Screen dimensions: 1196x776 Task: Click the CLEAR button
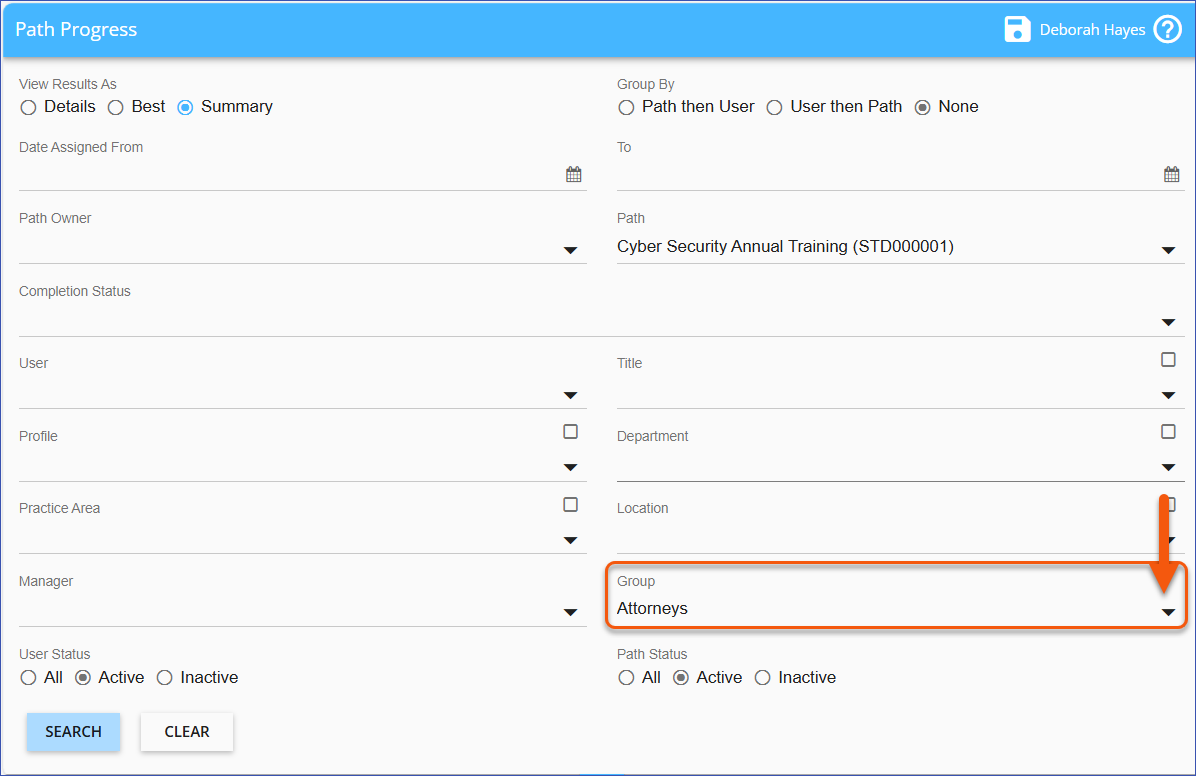click(x=187, y=732)
